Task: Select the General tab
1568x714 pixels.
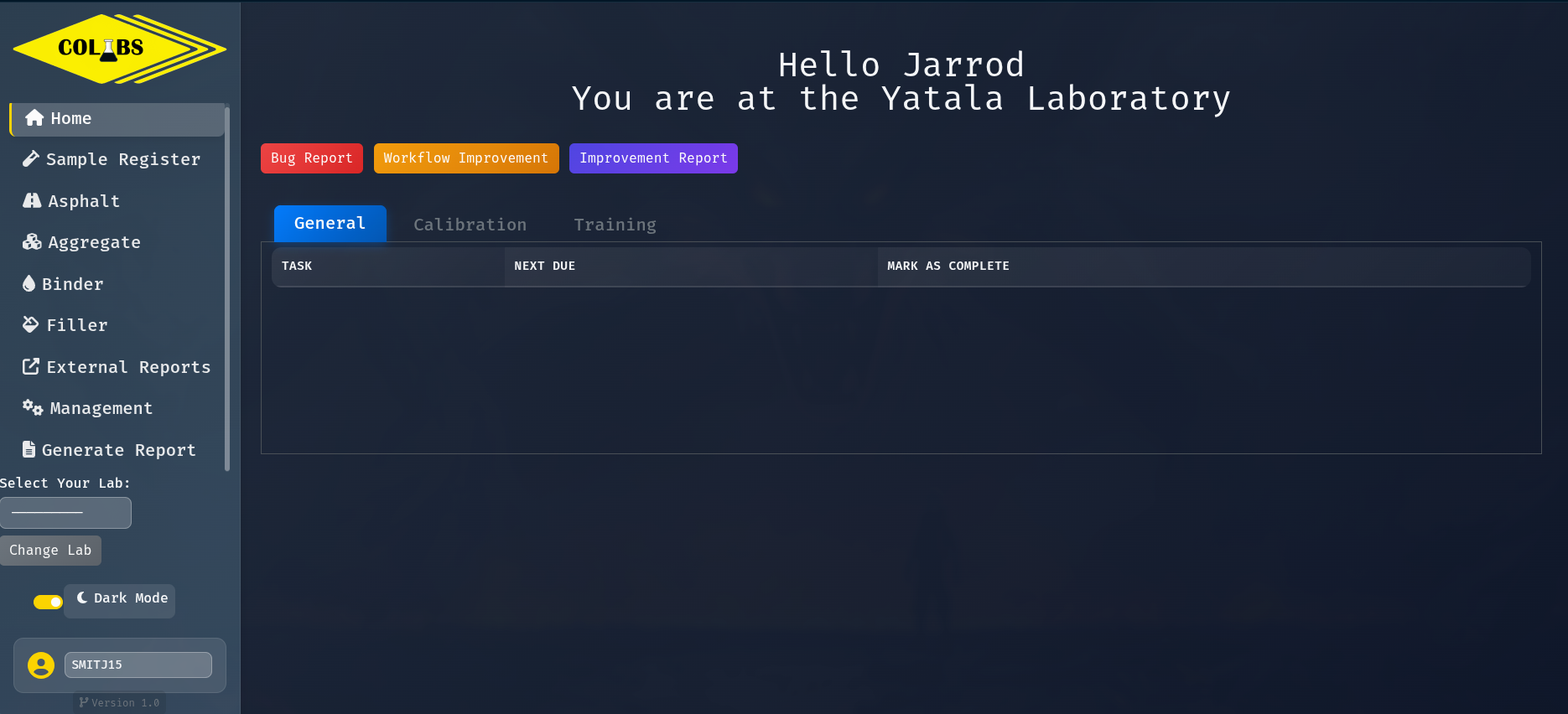Action: click(330, 224)
